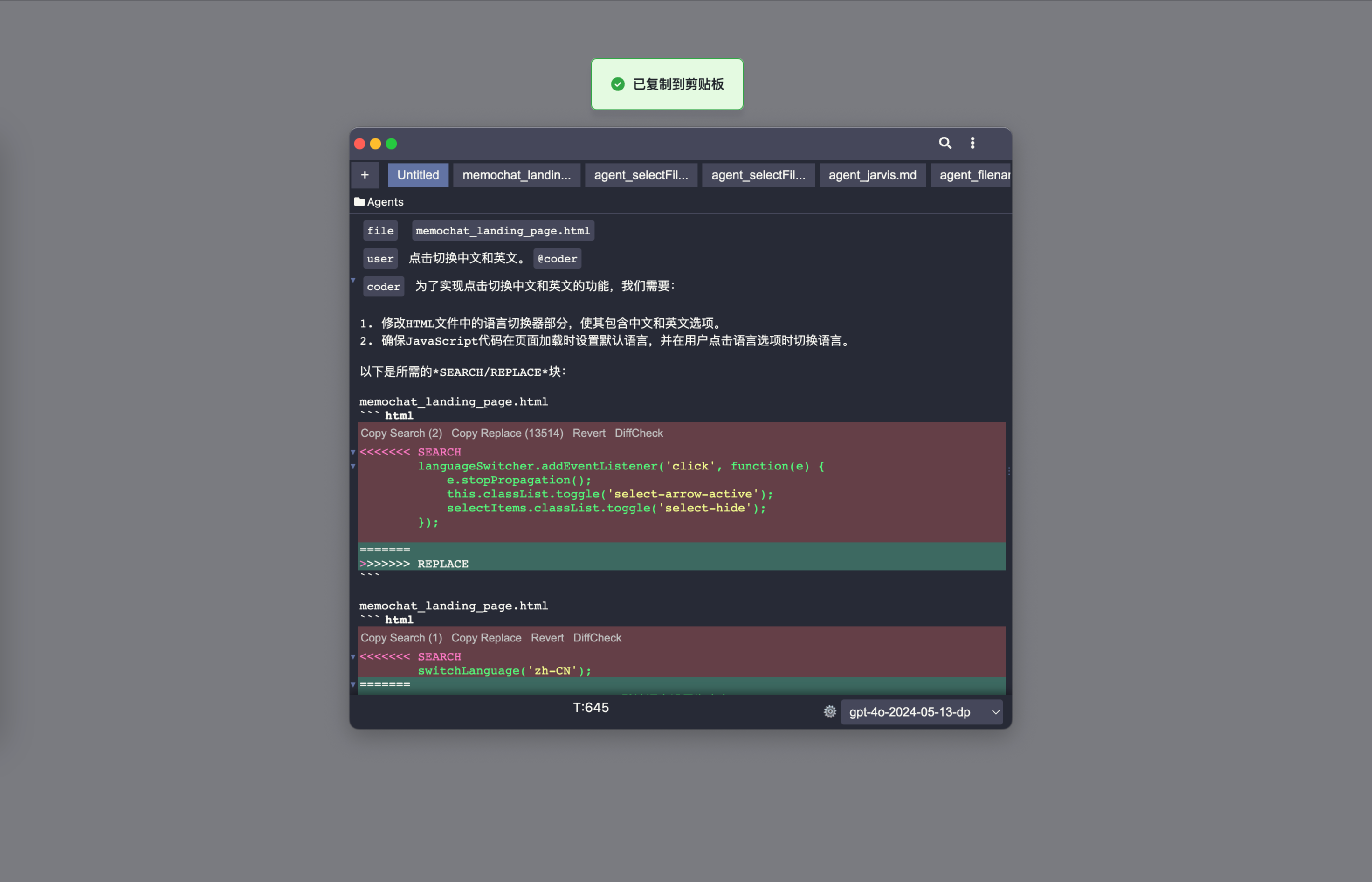This screenshot has width=1372, height=882.
Task: Click the green checkmark in clipboard toast
Action: coord(617,84)
